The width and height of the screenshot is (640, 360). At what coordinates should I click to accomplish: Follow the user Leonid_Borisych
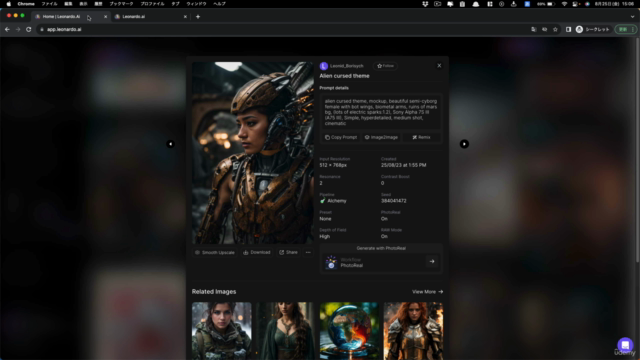[385, 66]
